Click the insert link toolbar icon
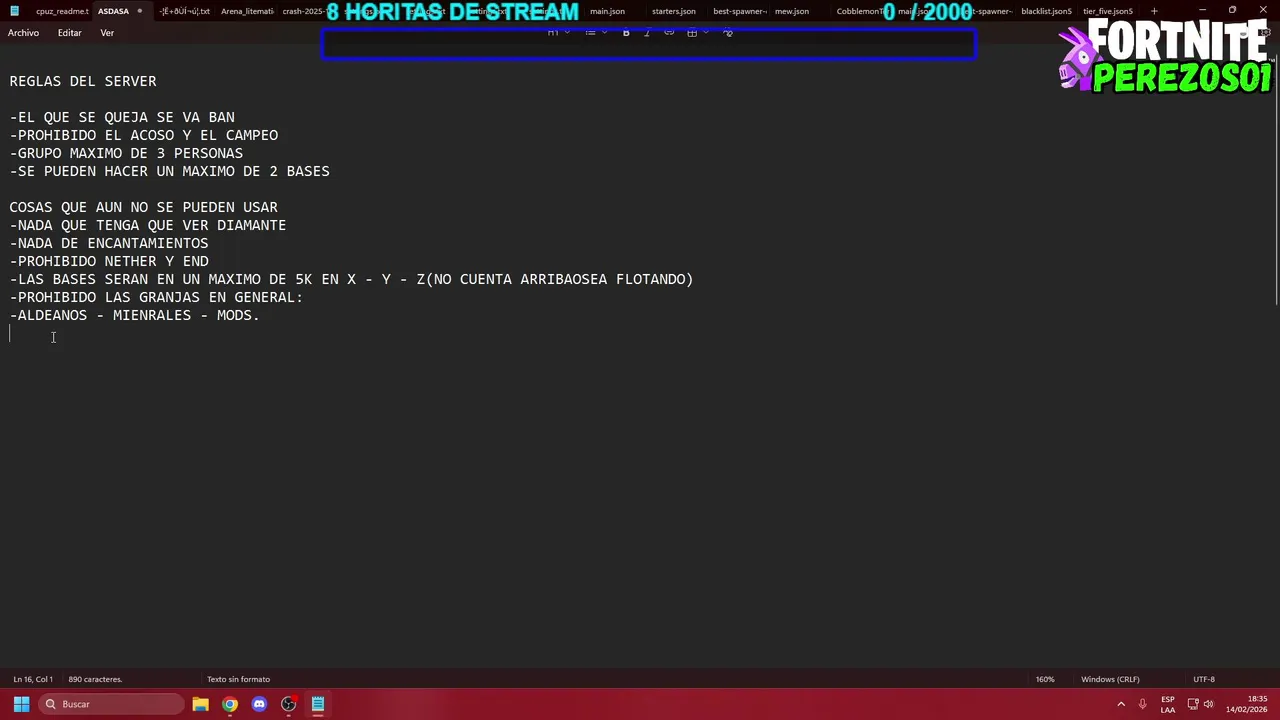Viewport: 1280px width, 720px height. tap(669, 33)
